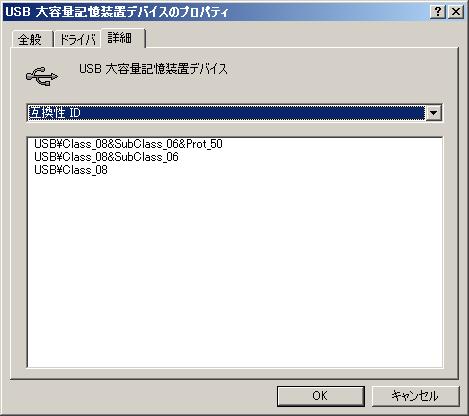This screenshot has height=416, width=469.
Task: Open the property dropdown arrow
Action: (x=433, y=113)
